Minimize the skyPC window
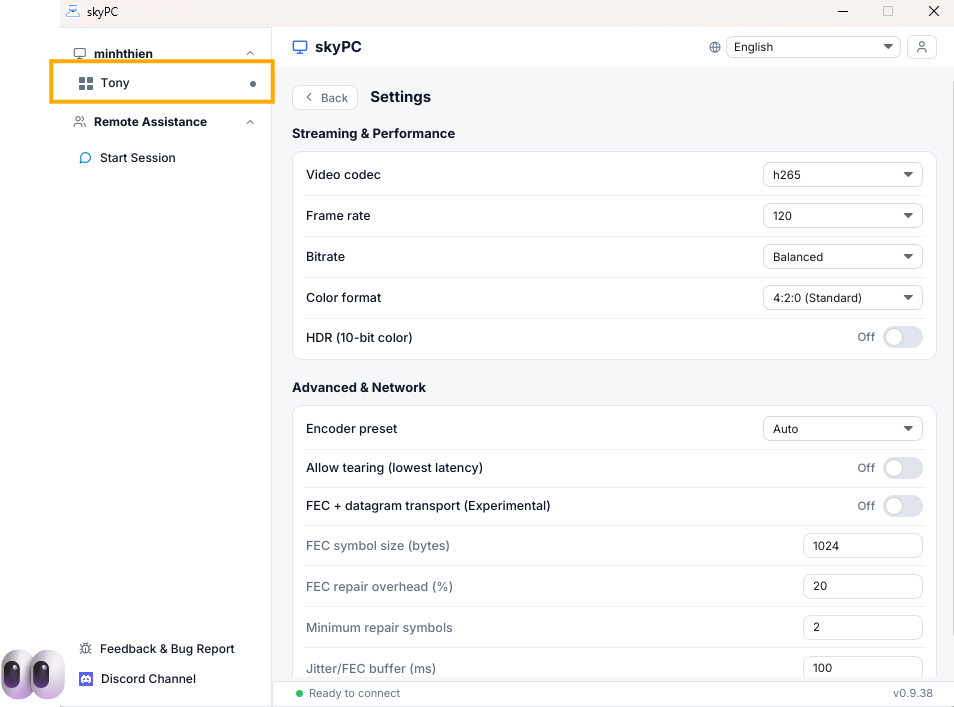954x707 pixels. (x=843, y=12)
